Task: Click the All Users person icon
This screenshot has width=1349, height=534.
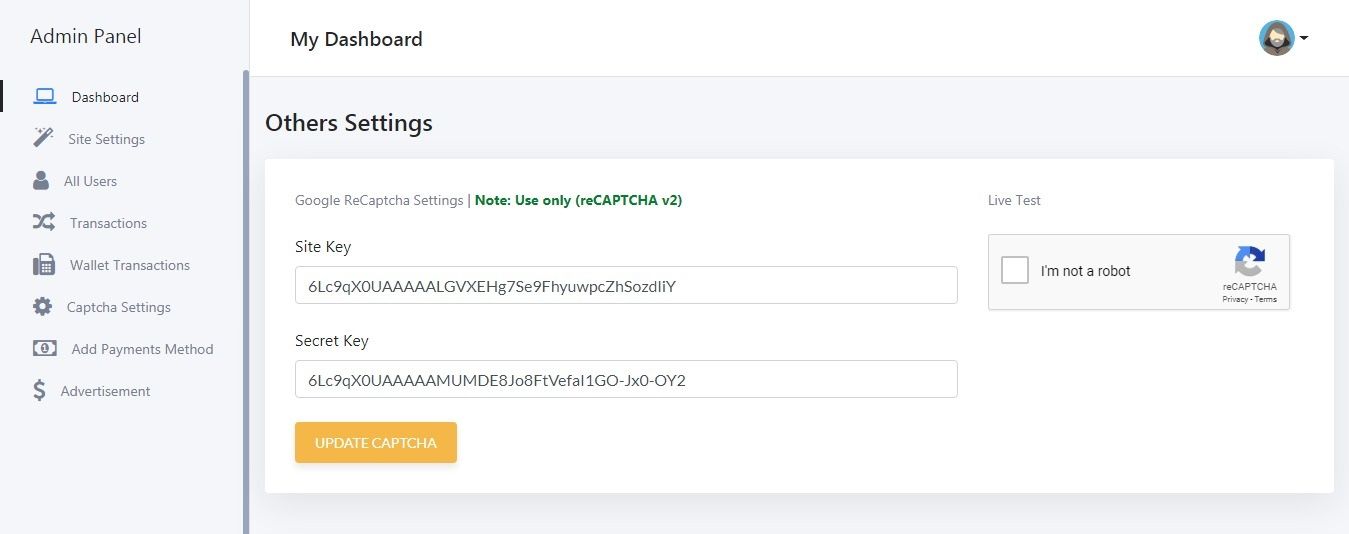Action: click(41, 180)
